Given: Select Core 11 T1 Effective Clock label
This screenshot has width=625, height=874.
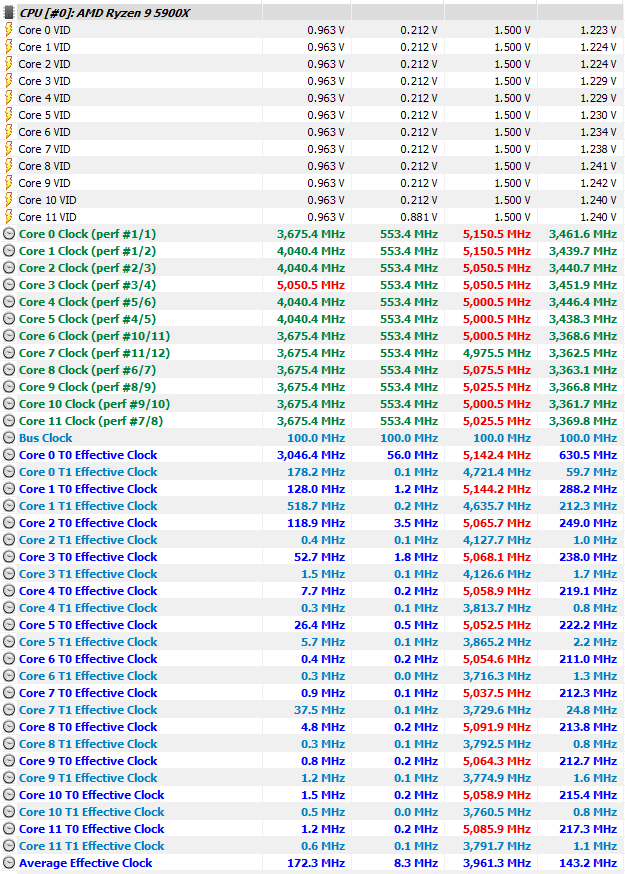Looking at the screenshot, I should pos(91,846).
